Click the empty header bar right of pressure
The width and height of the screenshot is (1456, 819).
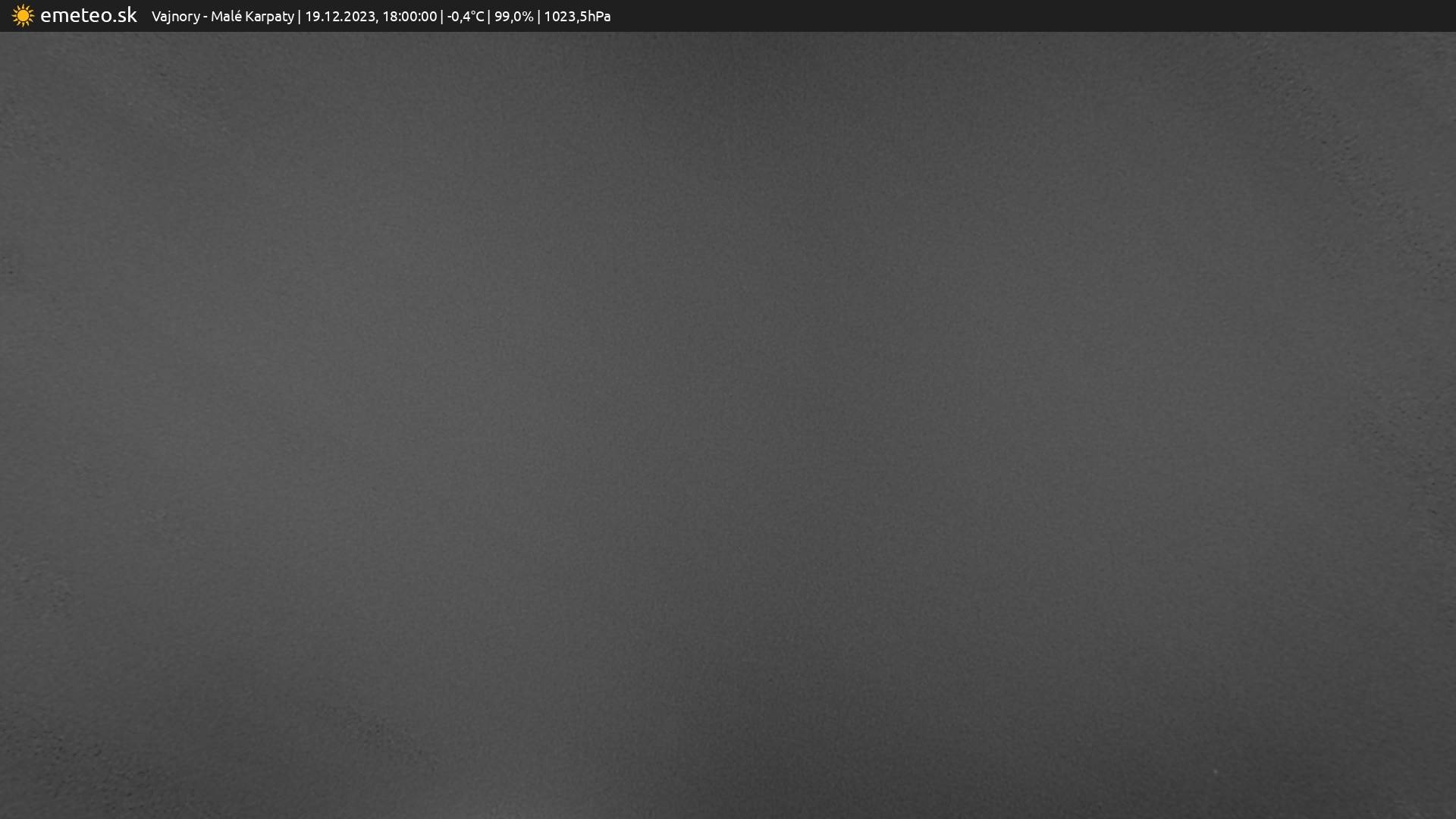[x=1024, y=16]
